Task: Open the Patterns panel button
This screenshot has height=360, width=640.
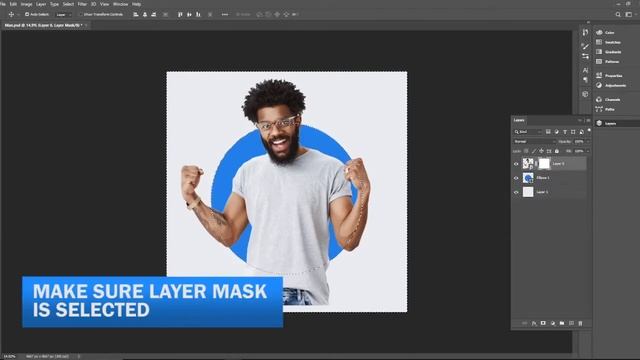Action: coord(607,62)
